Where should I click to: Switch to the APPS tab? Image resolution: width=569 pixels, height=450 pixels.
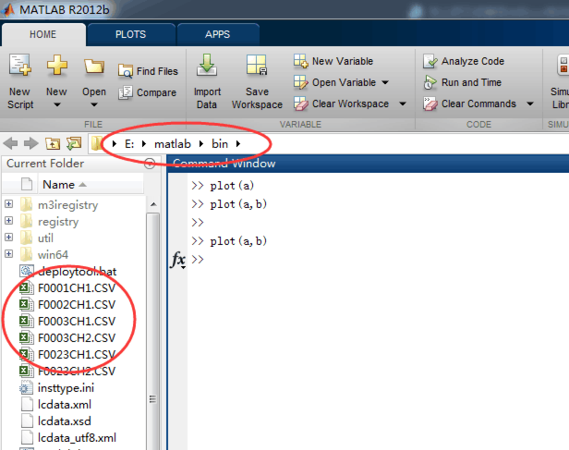(217, 34)
